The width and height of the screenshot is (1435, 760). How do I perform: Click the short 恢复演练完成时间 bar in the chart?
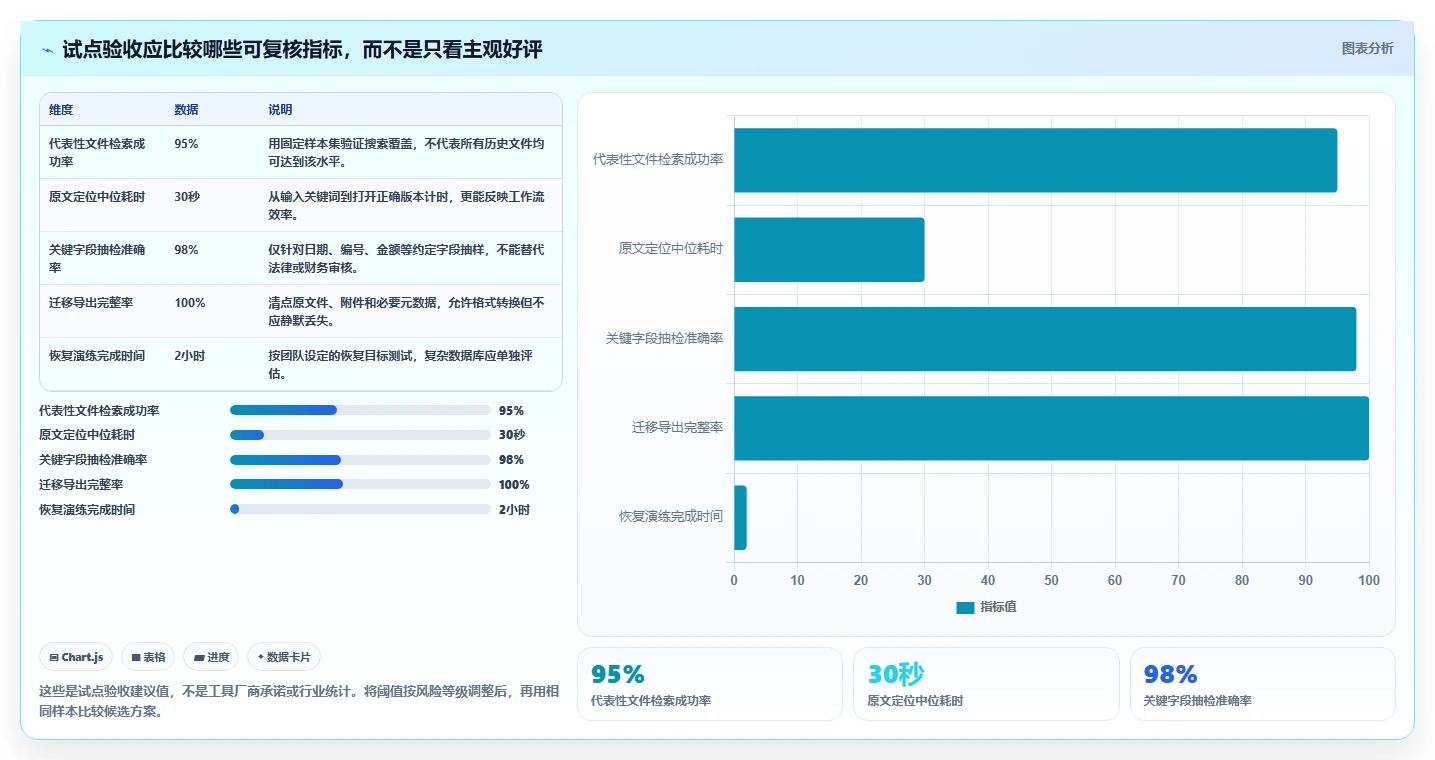coord(740,517)
